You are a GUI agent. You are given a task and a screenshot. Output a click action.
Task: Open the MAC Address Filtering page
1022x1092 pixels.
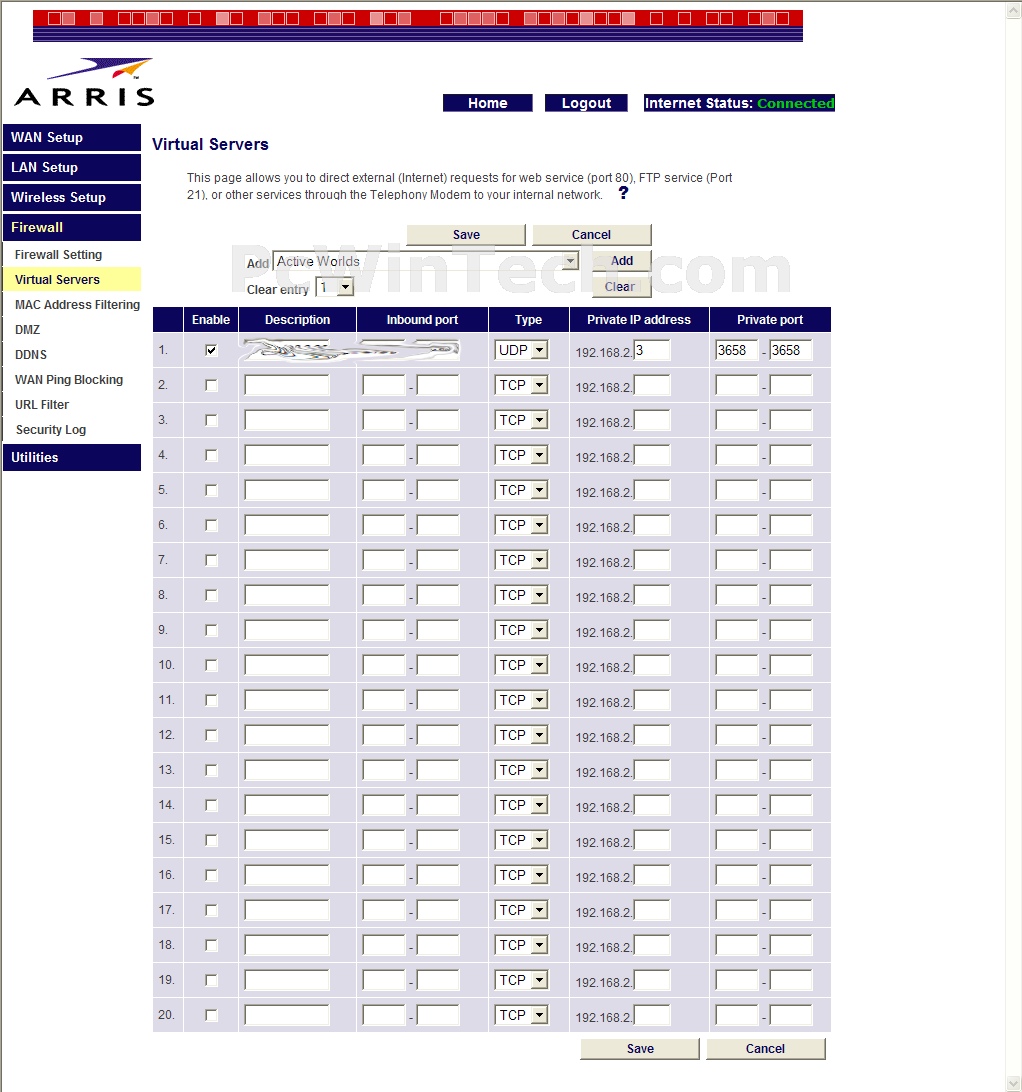click(x=77, y=304)
